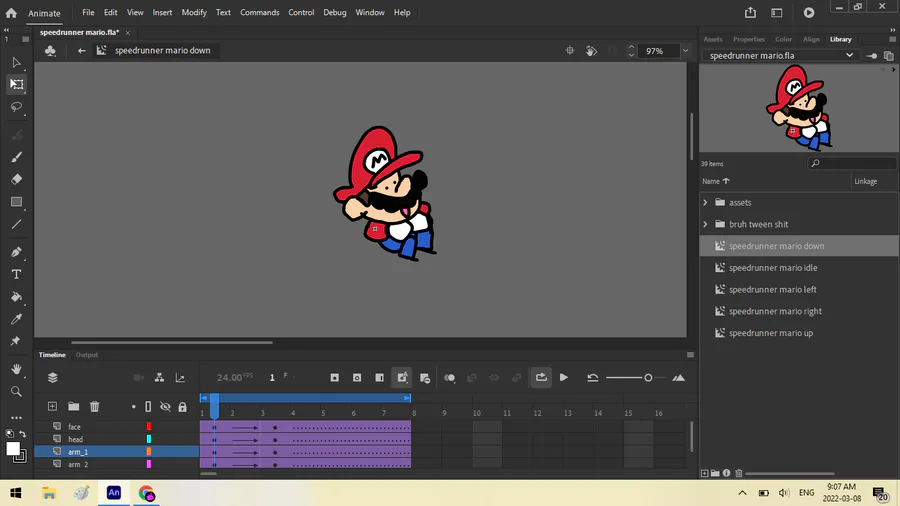Image resolution: width=900 pixels, height=506 pixels.
Task: Select the Hand tool
Action: (16, 369)
